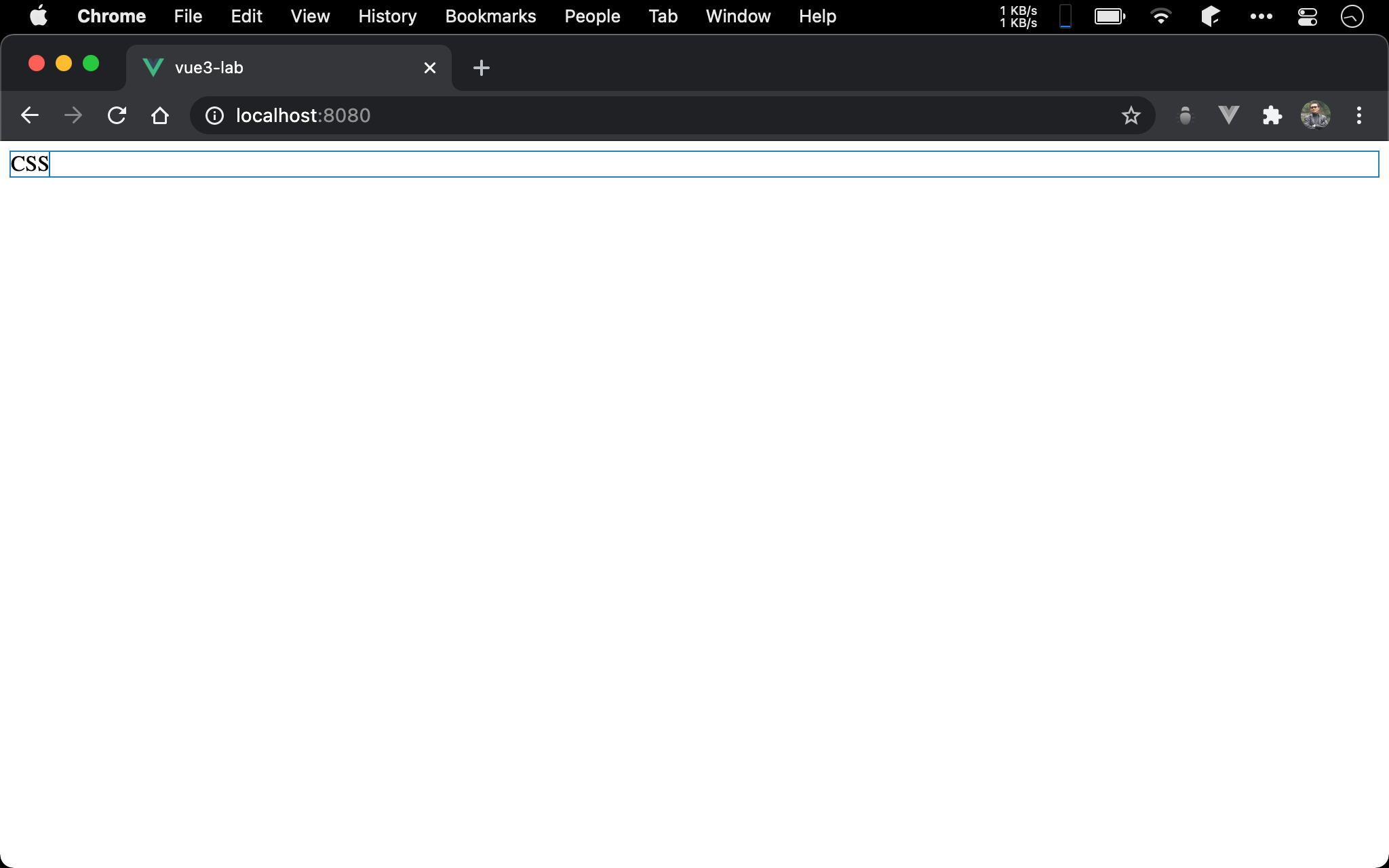Reload the localhost page
The width and height of the screenshot is (1389, 868).
pyautogui.click(x=117, y=115)
